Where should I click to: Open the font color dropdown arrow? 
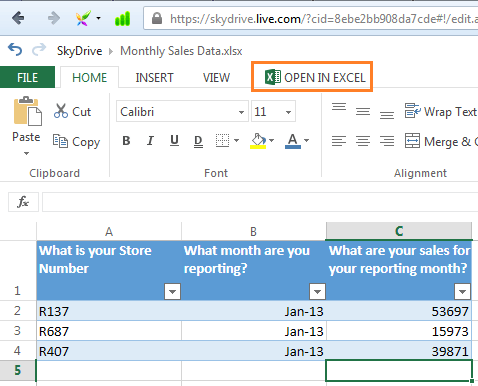click(306, 141)
